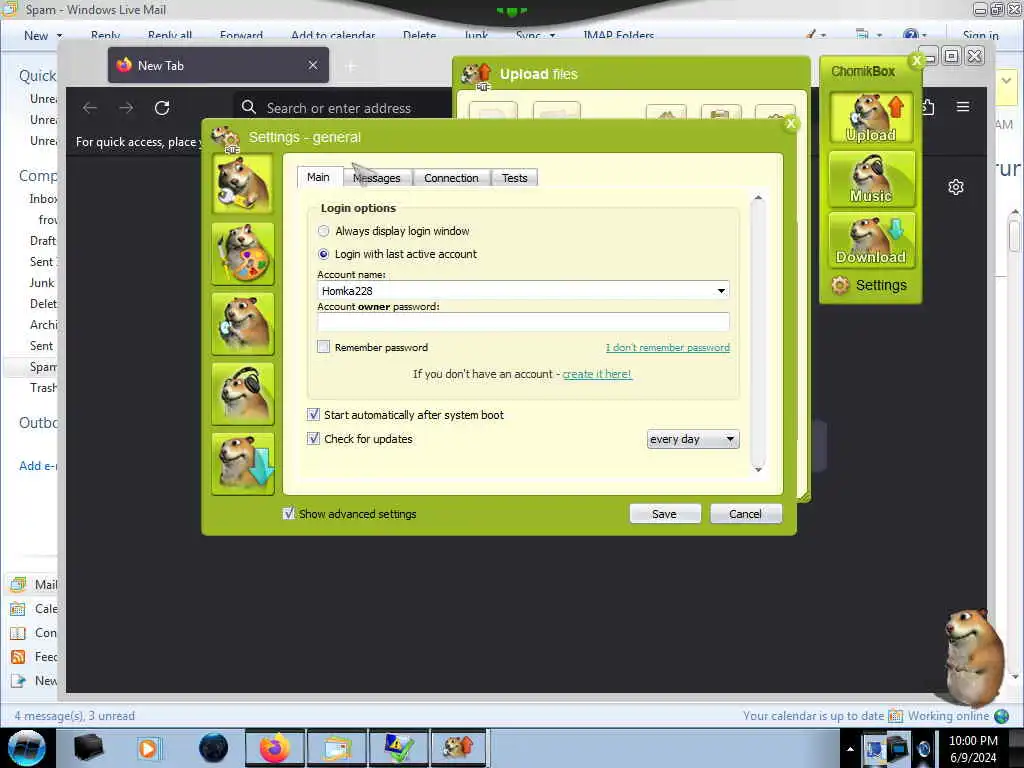Toggle Check for updates checkbox
The image size is (1024, 768).
point(313,439)
